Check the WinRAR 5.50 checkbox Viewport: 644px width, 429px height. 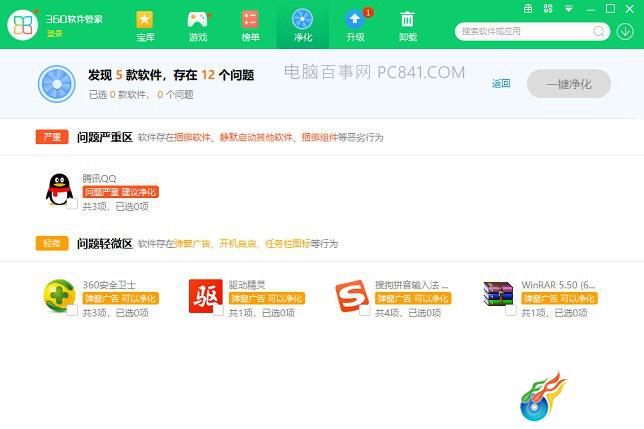[x=511, y=310]
